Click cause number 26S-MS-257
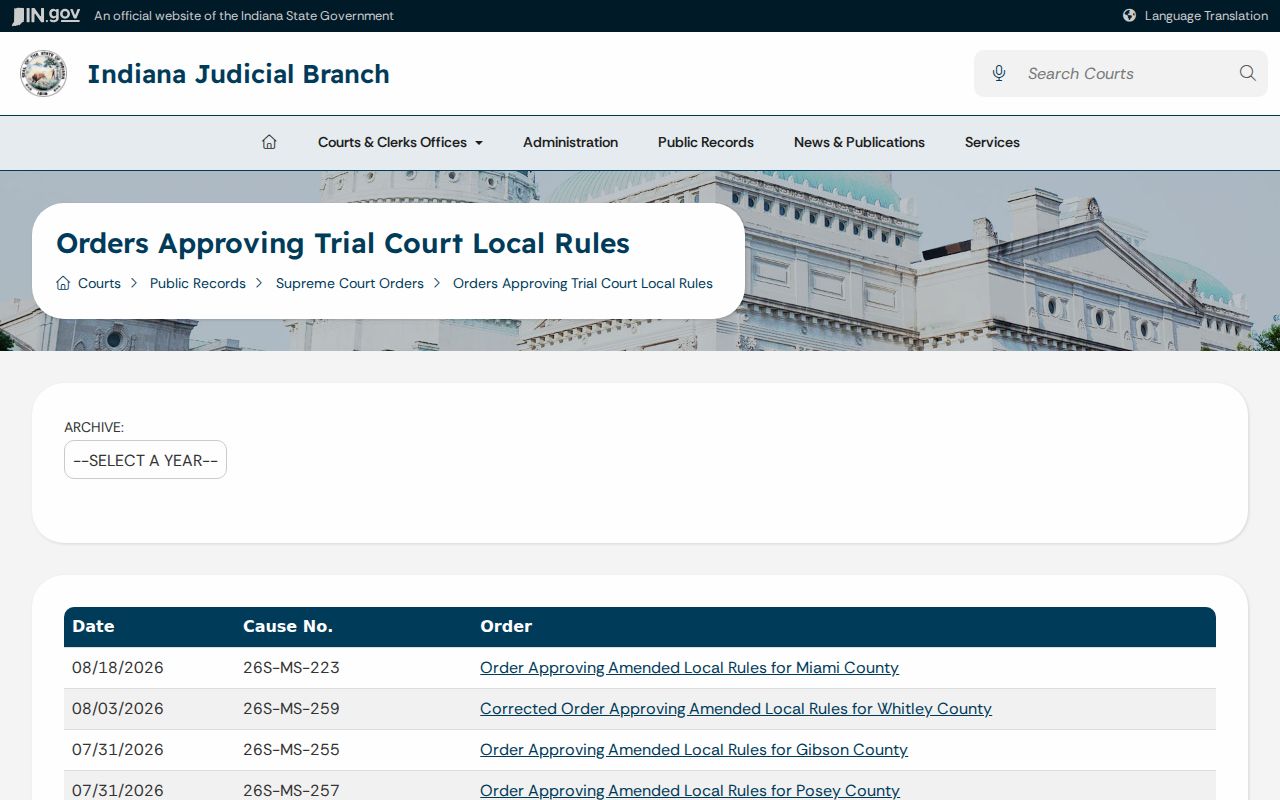1280x800 pixels. click(291, 790)
